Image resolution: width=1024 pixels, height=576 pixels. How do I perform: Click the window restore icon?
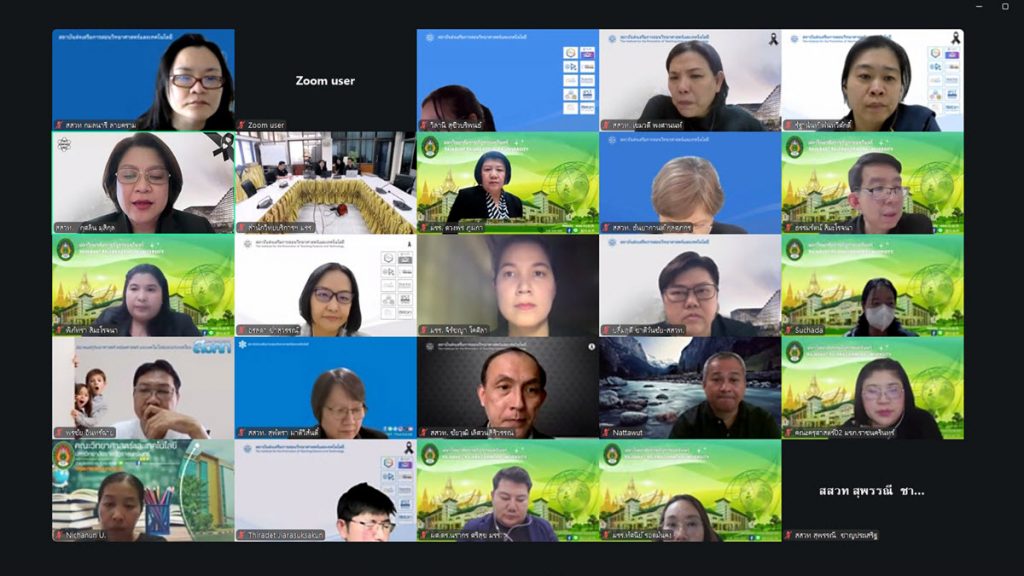(1004, 6)
